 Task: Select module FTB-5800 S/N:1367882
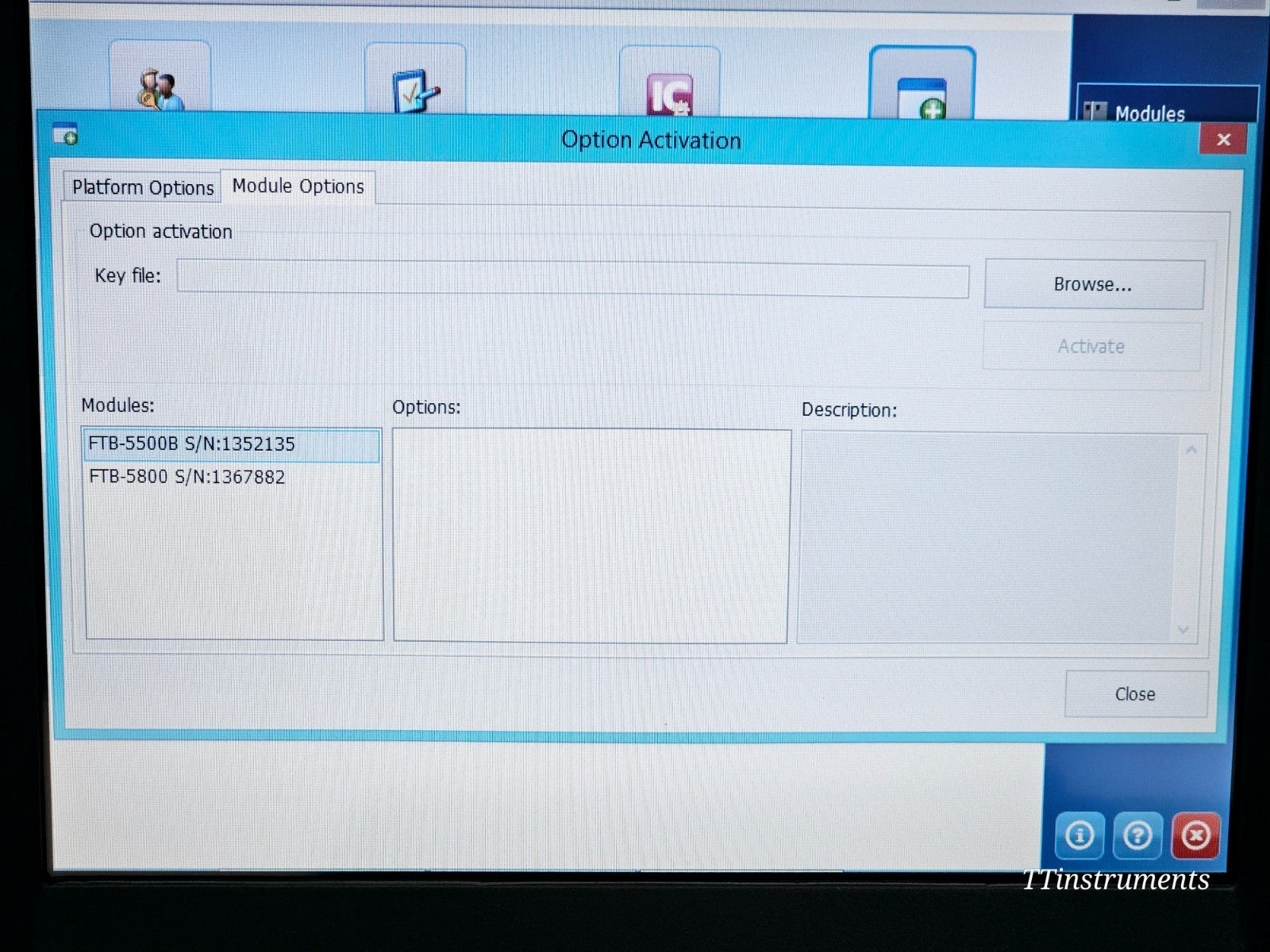point(188,477)
